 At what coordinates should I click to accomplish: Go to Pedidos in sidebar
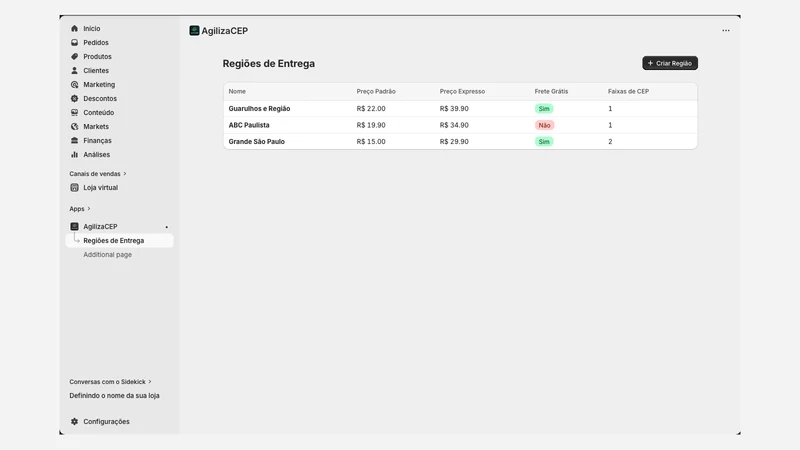click(x=96, y=42)
